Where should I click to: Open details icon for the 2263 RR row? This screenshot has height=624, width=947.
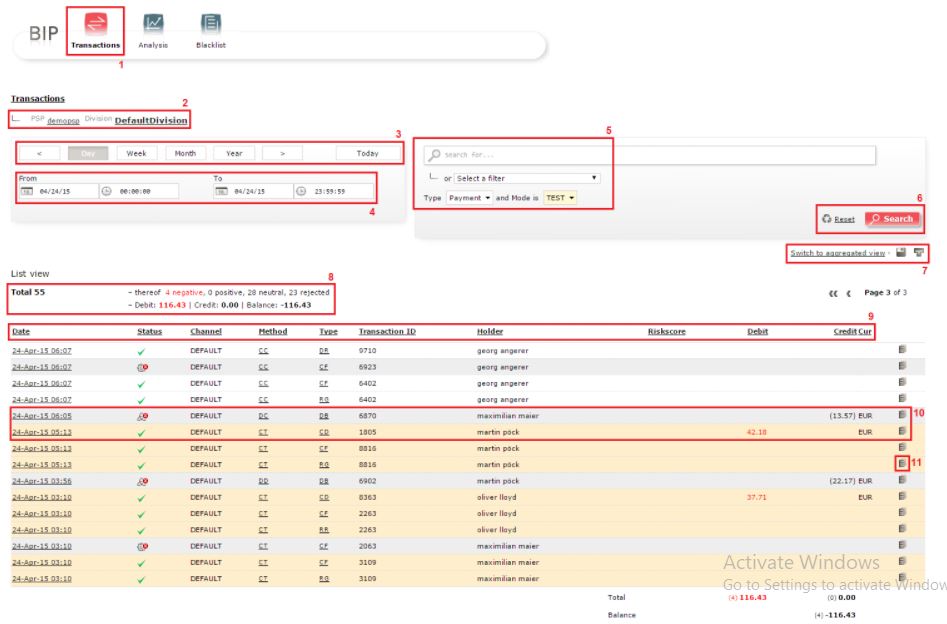tap(902, 529)
